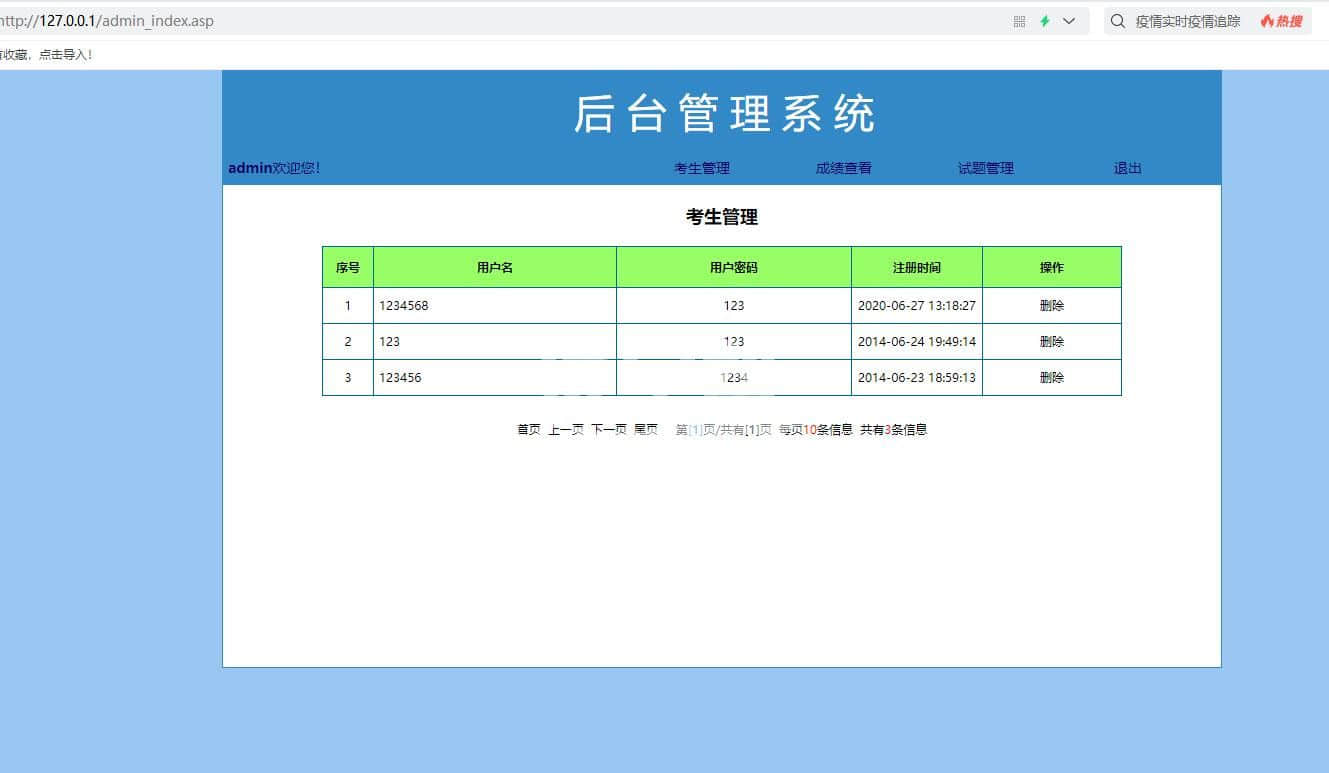
Task: Go to first page via 首页
Action: click(528, 430)
